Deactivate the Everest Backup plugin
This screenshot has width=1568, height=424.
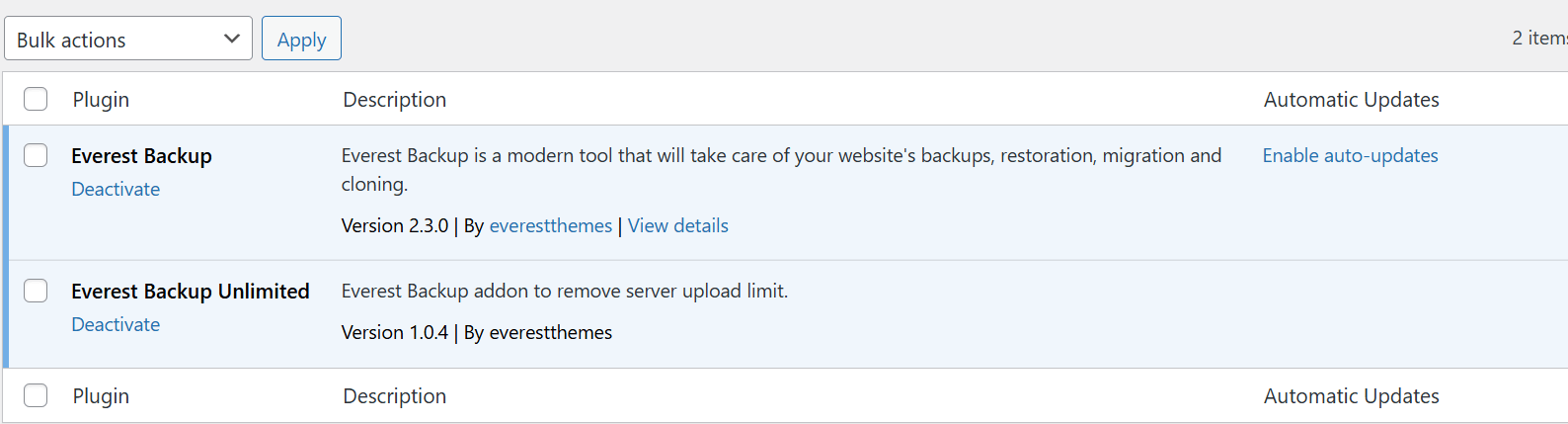[x=116, y=189]
